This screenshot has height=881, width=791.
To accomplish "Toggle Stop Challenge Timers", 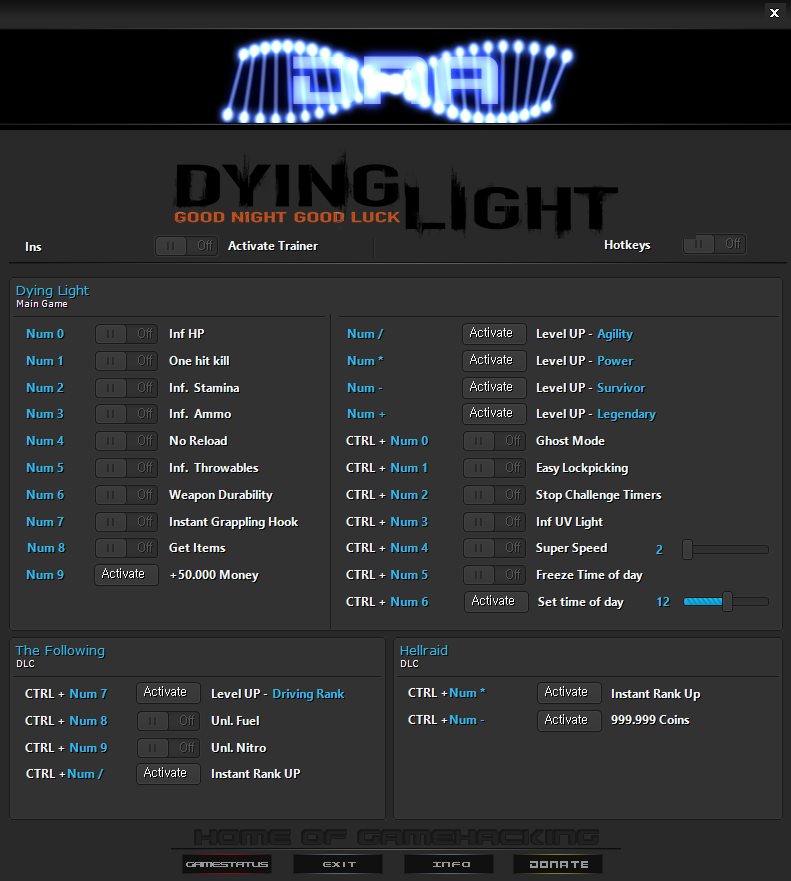I will pos(494,495).
